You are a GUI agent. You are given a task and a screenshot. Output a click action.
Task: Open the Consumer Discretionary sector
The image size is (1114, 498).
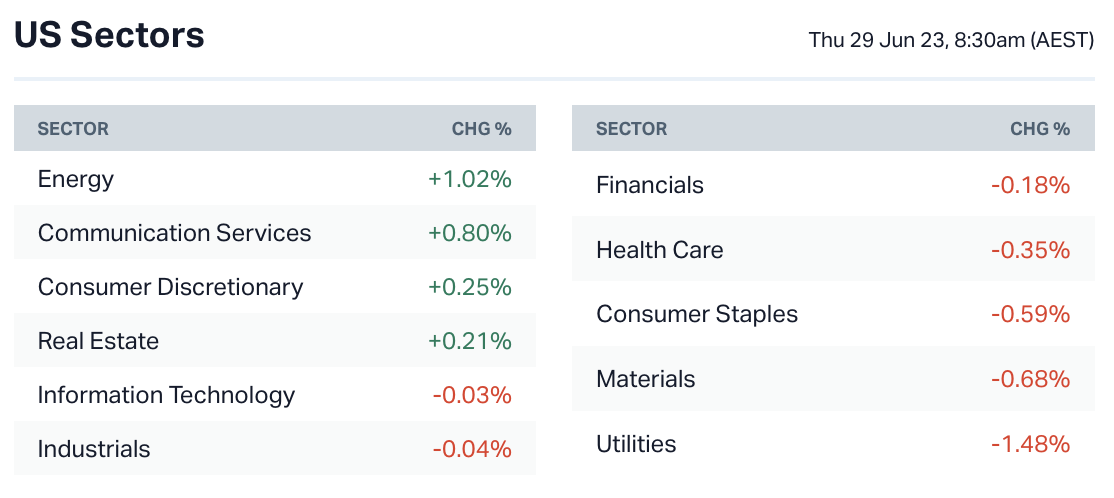tap(170, 288)
